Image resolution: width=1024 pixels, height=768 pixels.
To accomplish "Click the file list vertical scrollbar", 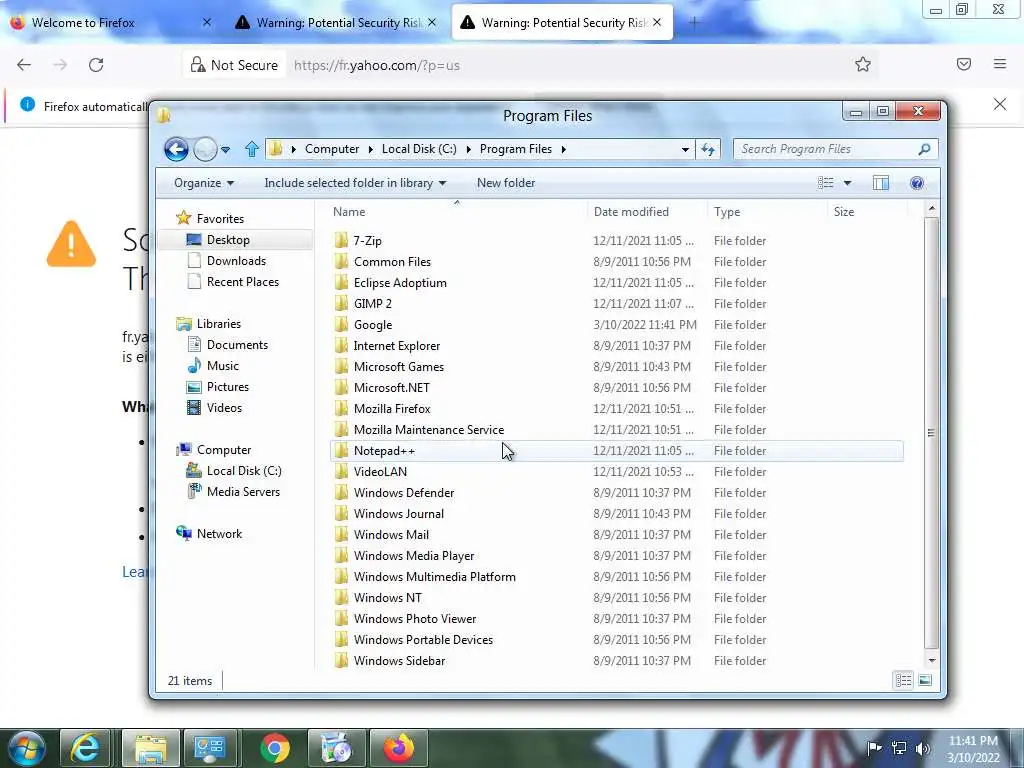I will (932, 433).
